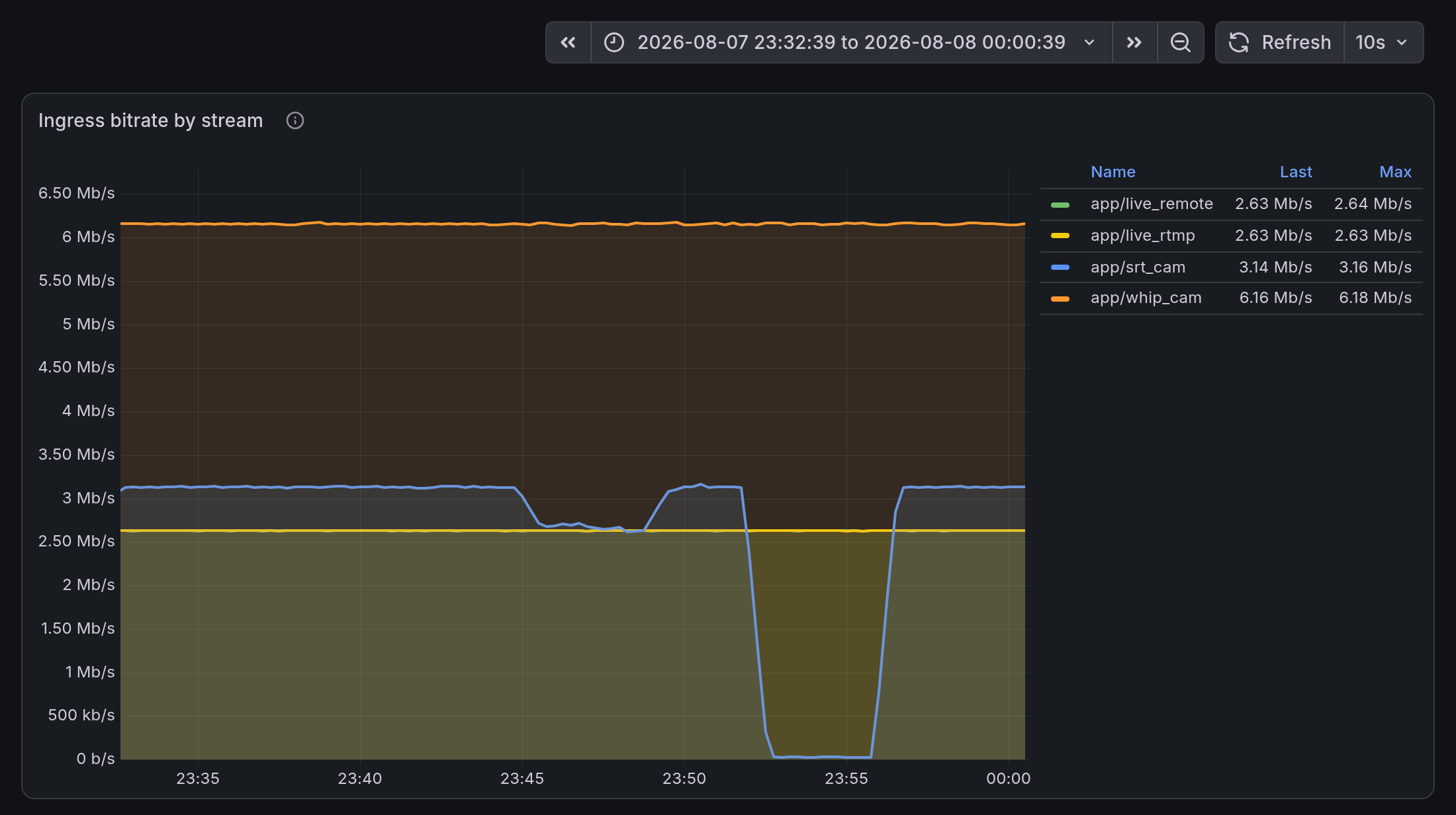This screenshot has width=1456, height=815.
Task: Open panel info icon beside title
Action: (295, 120)
